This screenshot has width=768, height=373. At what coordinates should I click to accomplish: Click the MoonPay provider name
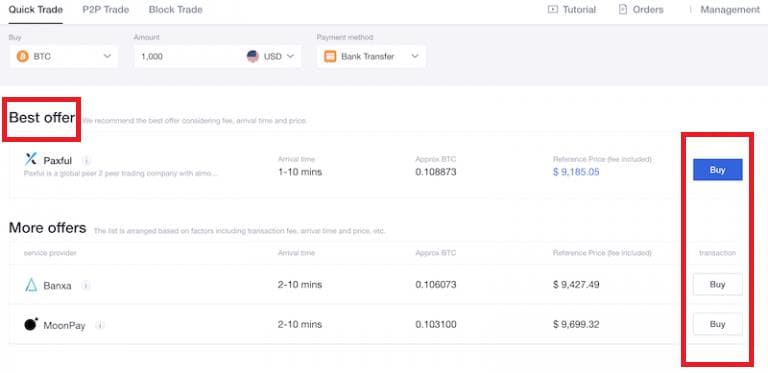click(x=64, y=326)
